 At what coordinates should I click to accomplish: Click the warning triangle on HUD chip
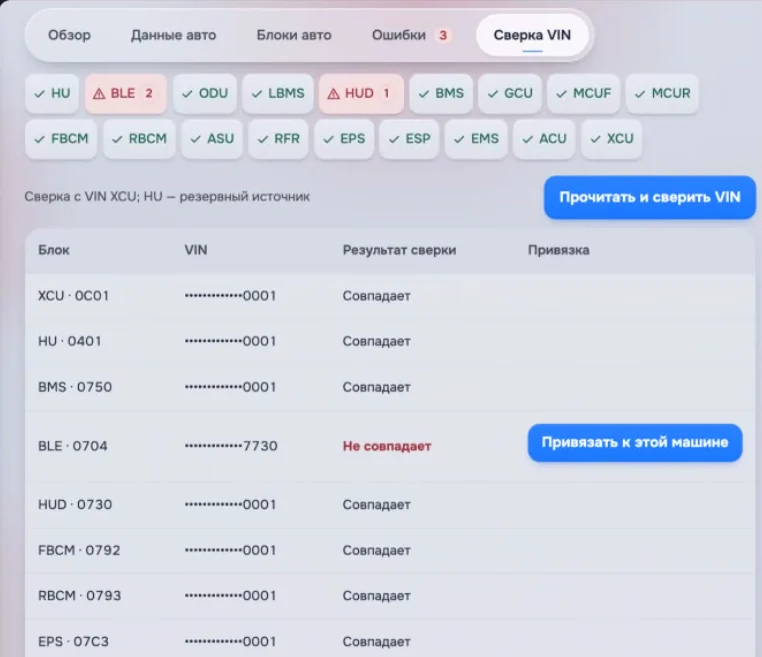click(333, 94)
